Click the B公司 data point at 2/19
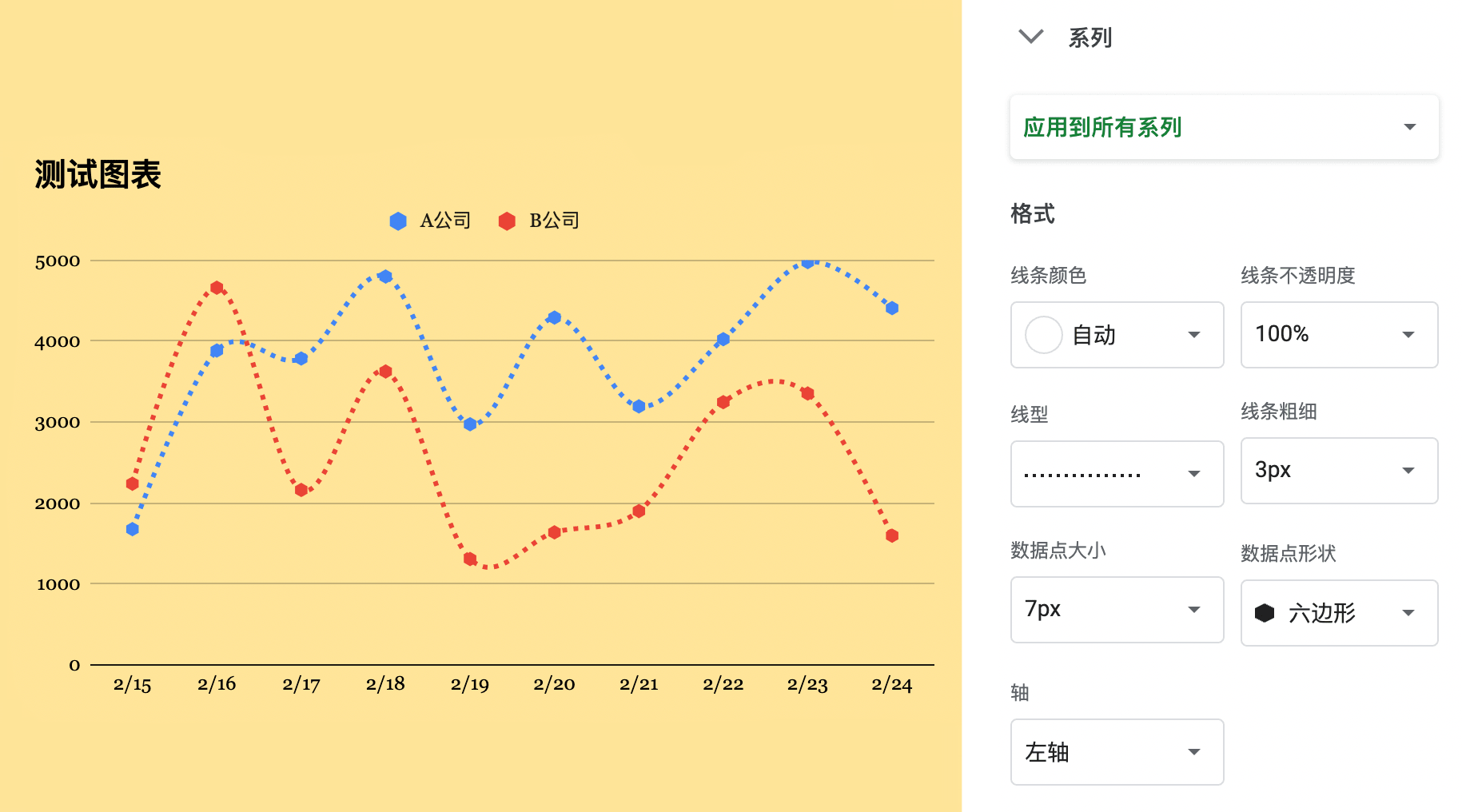This screenshot has width=1462, height=812. coord(470,559)
